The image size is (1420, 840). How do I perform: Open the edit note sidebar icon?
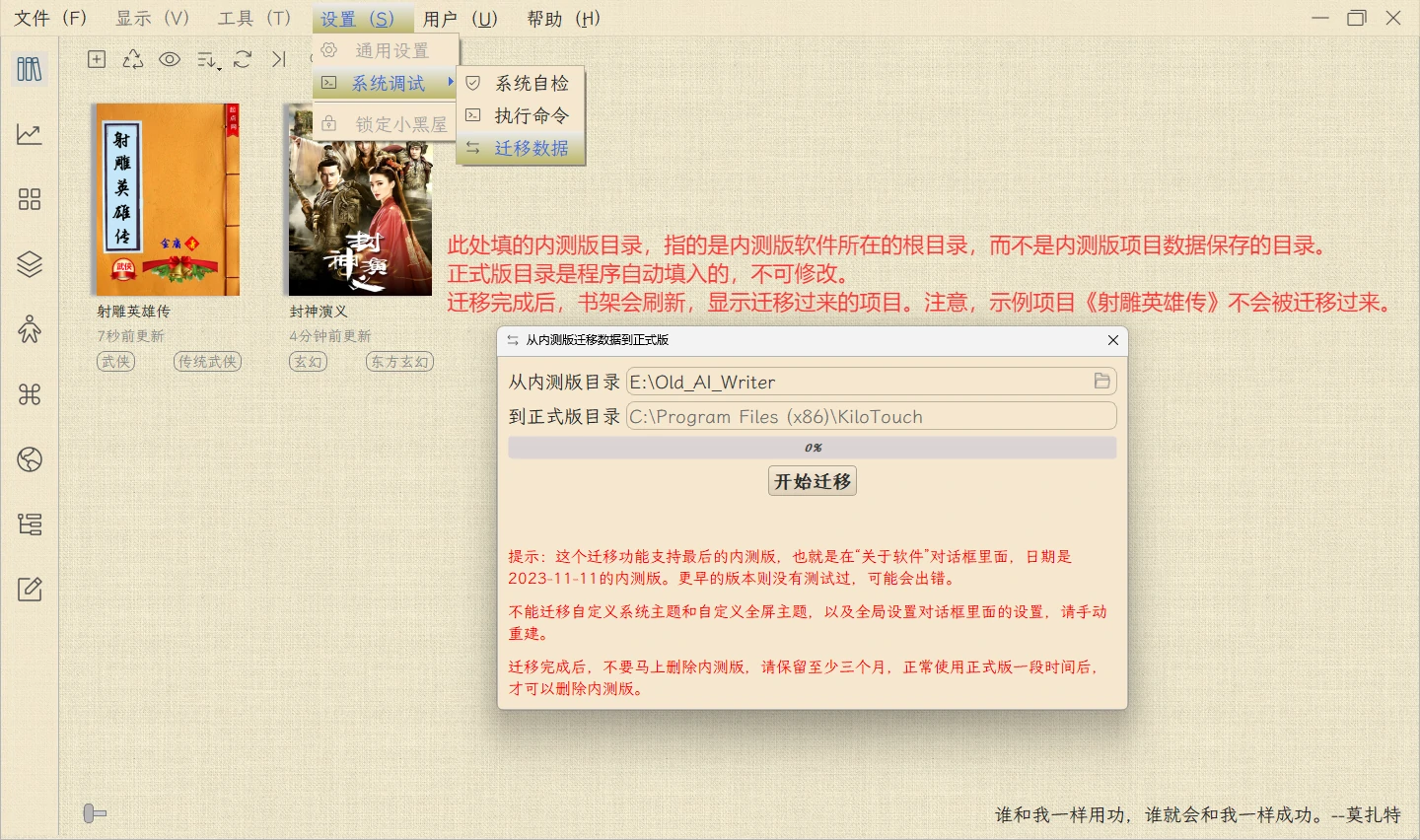pos(30,590)
